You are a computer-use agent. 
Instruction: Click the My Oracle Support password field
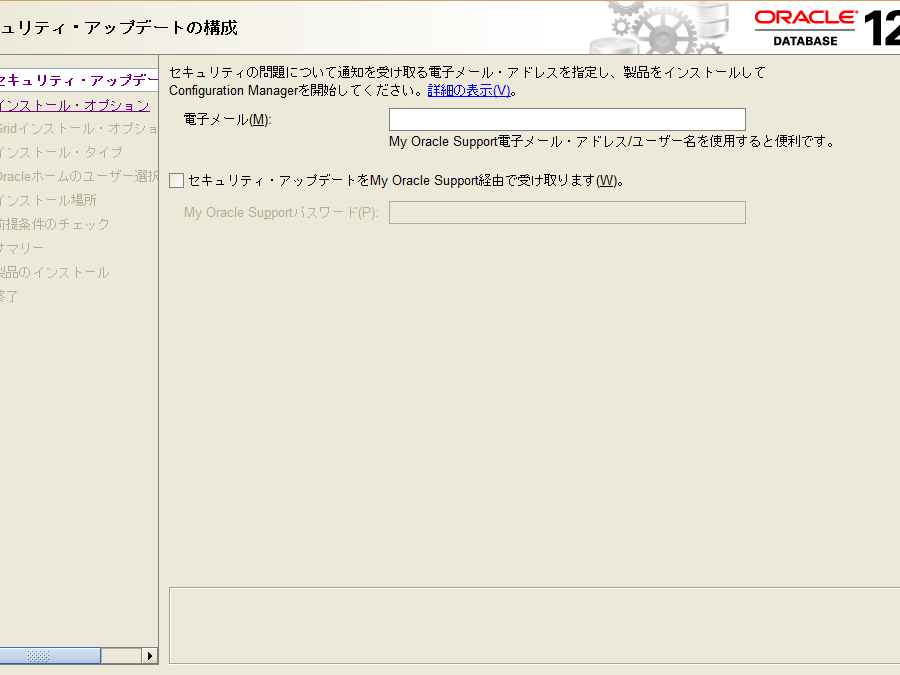(566, 213)
